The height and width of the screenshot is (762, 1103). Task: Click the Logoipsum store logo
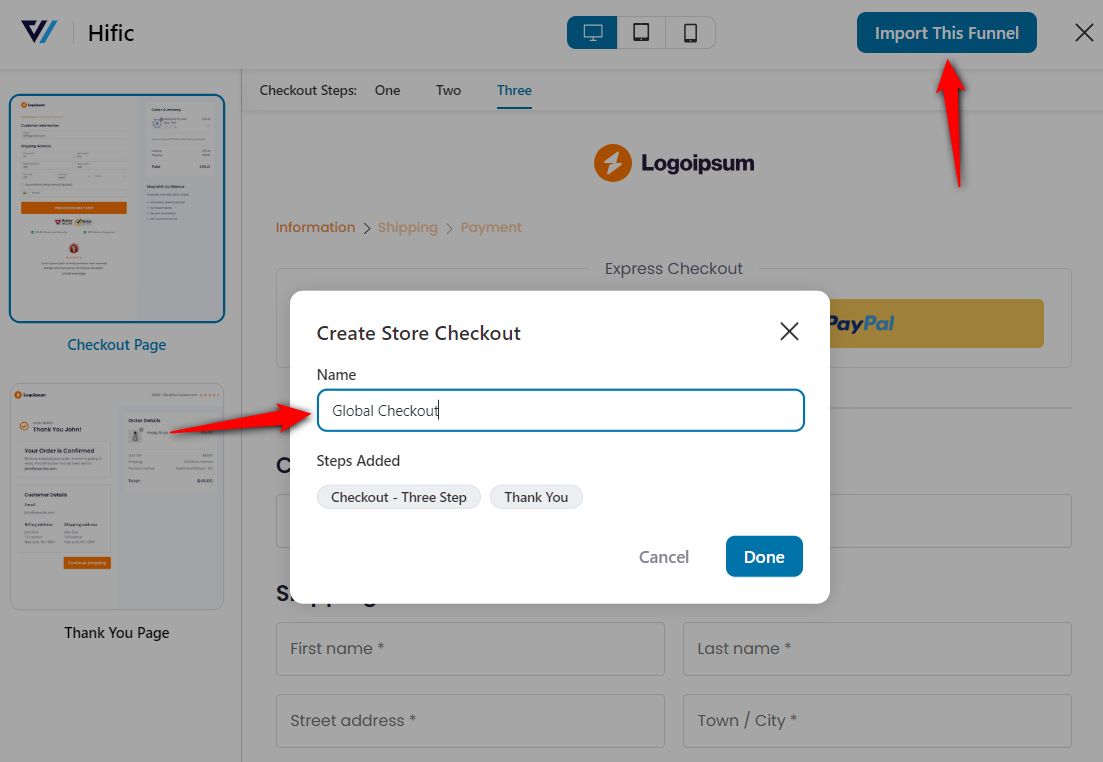pyautogui.click(x=673, y=162)
